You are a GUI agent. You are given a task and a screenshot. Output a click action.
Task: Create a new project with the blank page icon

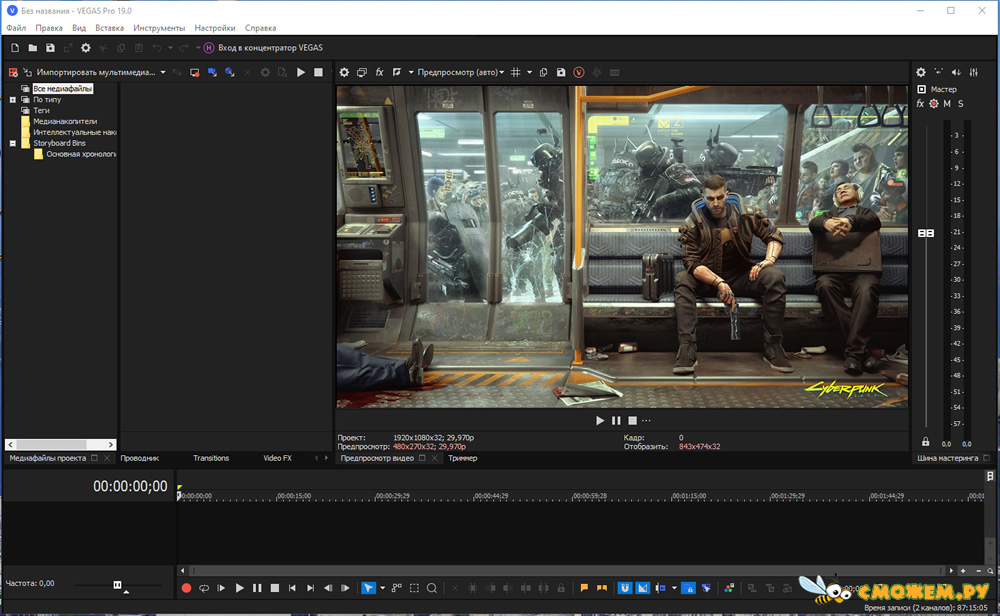click(15, 48)
